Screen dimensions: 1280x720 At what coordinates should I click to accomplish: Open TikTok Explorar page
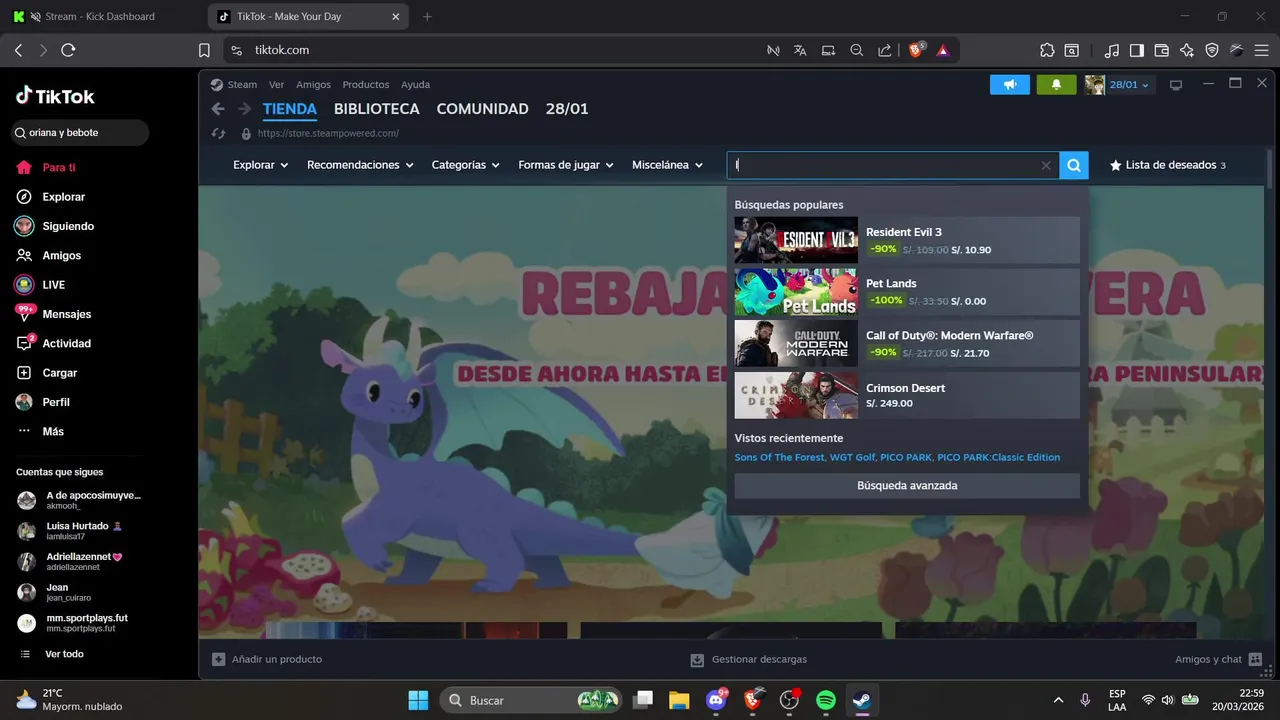63,197
